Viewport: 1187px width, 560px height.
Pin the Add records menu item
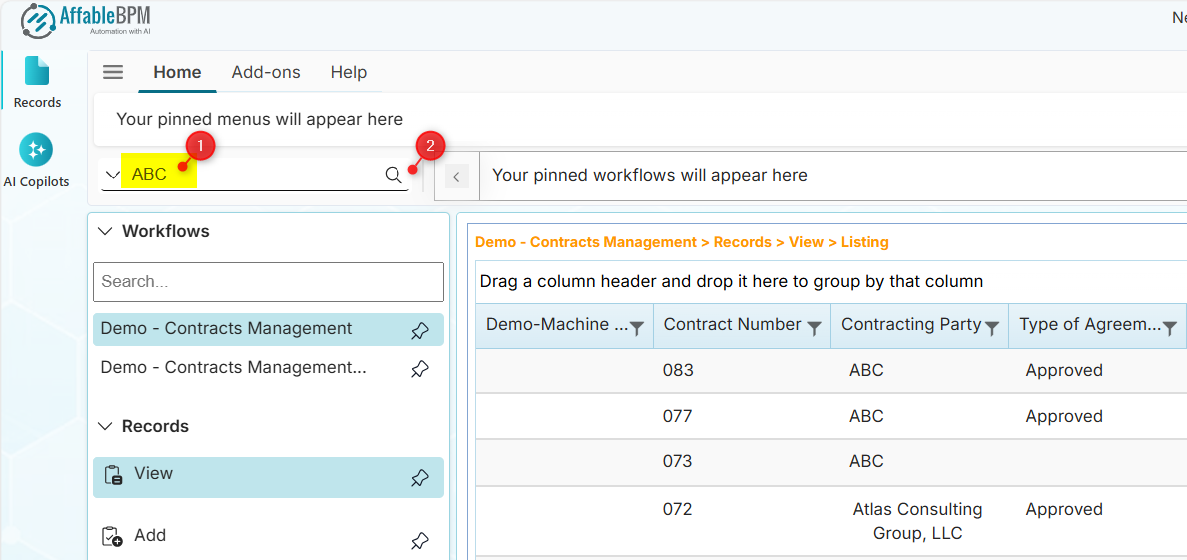click(x=420, y=541)
